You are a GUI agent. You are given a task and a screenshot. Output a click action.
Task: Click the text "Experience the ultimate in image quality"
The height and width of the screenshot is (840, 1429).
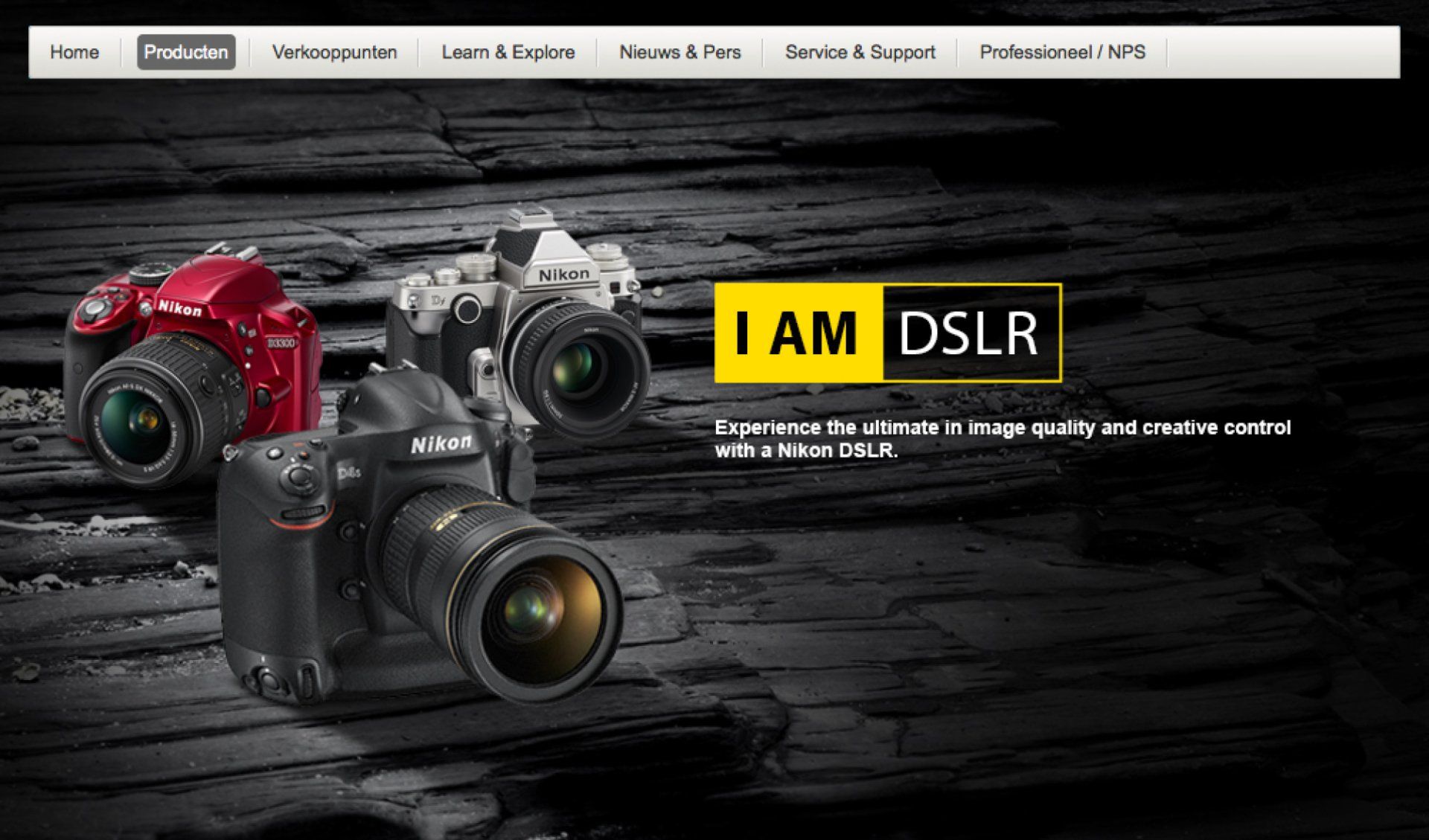click(x=905, y=428)
